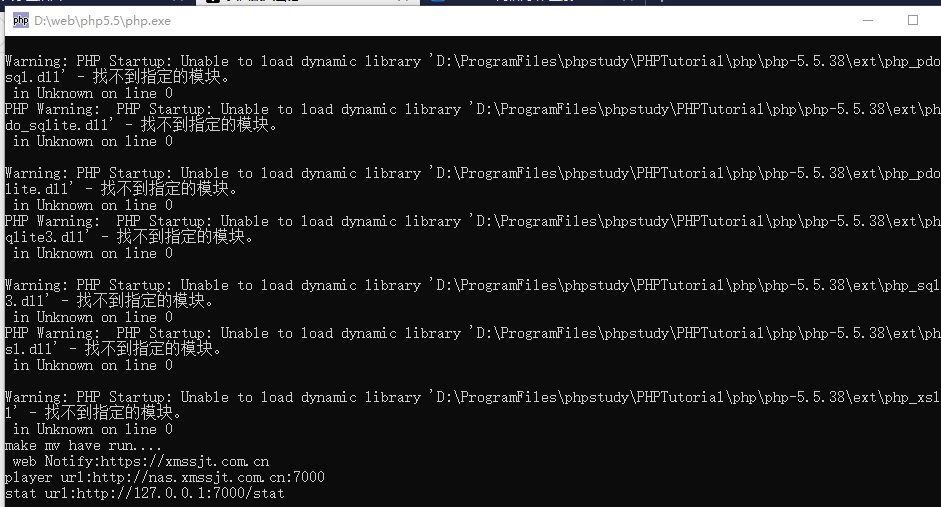
Task: Click the 'qlite3.dll' not-found message line
Action: pyautogui.click(x=129, y=237)
